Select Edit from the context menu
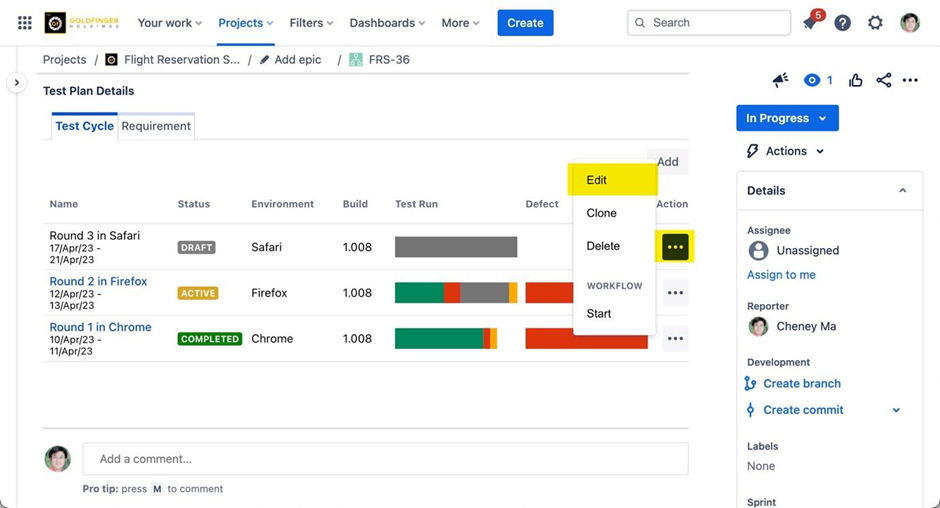This screenshot has width=940, height=508. pos(597,180)
